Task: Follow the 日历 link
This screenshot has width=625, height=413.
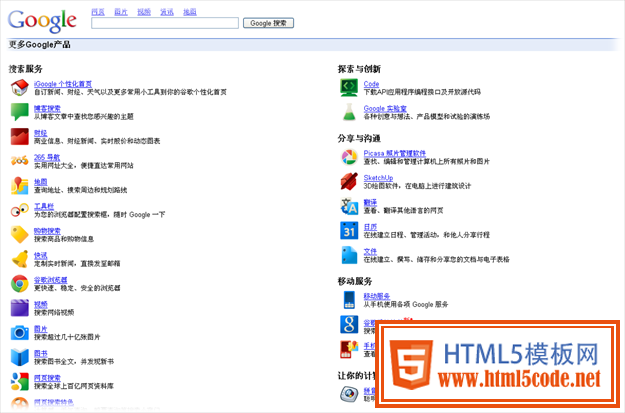Action: (x=370, y=227)
